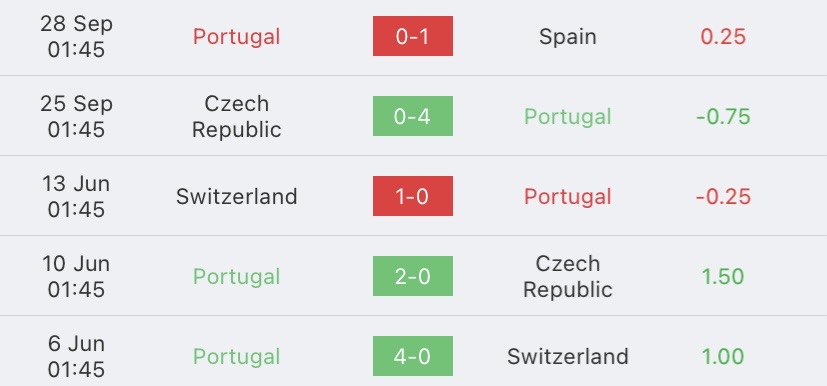This screenshot has width=827, height=386.
Task: Select Czech Republic home team on 25 Sep
Action: 236,117
